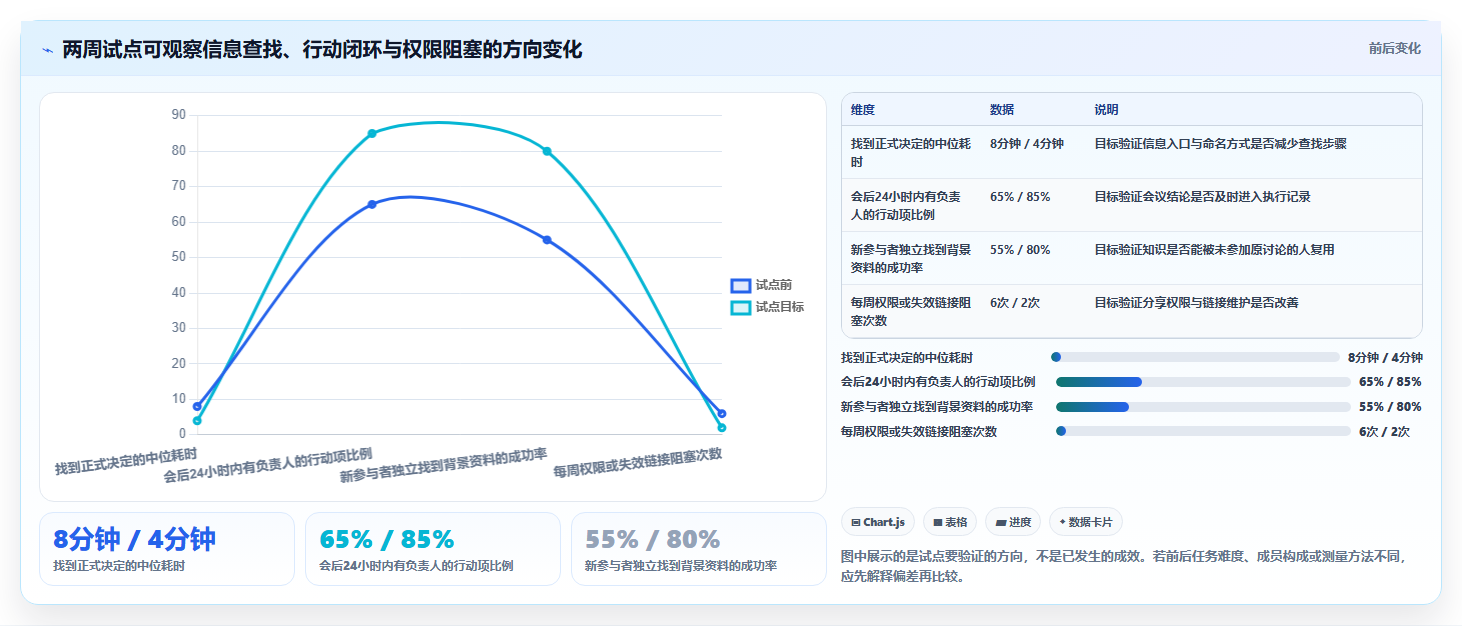Click y-axis tick label 90
The width and height of the screenshot is (1462, 626).
click(x=178, y=115)
